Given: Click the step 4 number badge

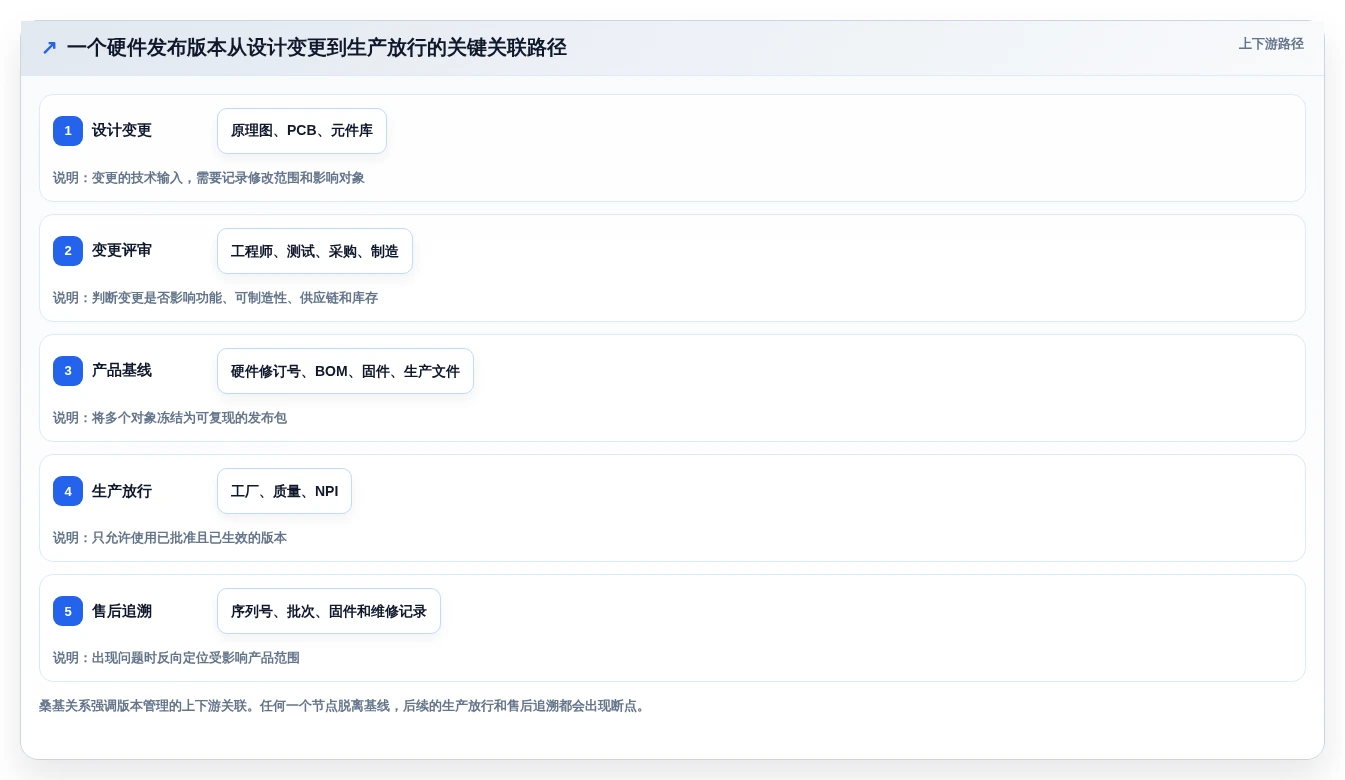Looking at the screenshot, I should click(x=68, y=491).
